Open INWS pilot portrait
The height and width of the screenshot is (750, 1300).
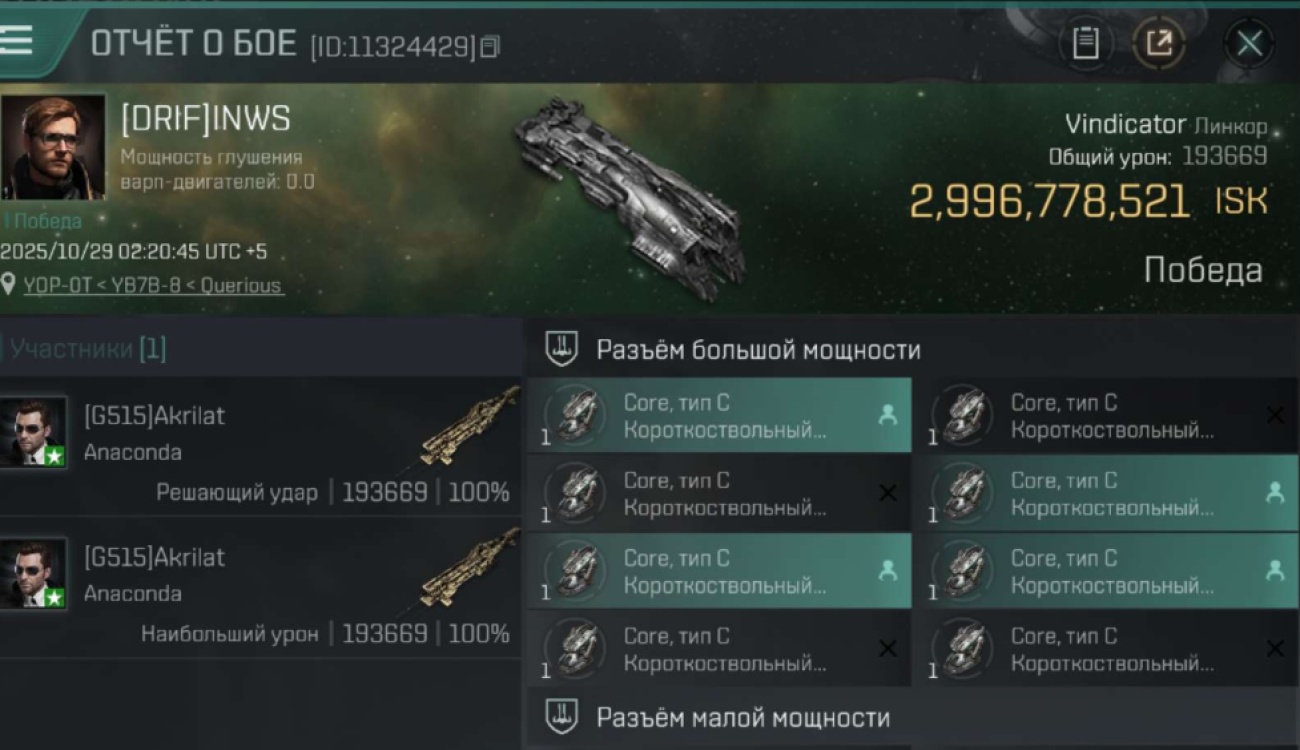[x=54, y=147]
